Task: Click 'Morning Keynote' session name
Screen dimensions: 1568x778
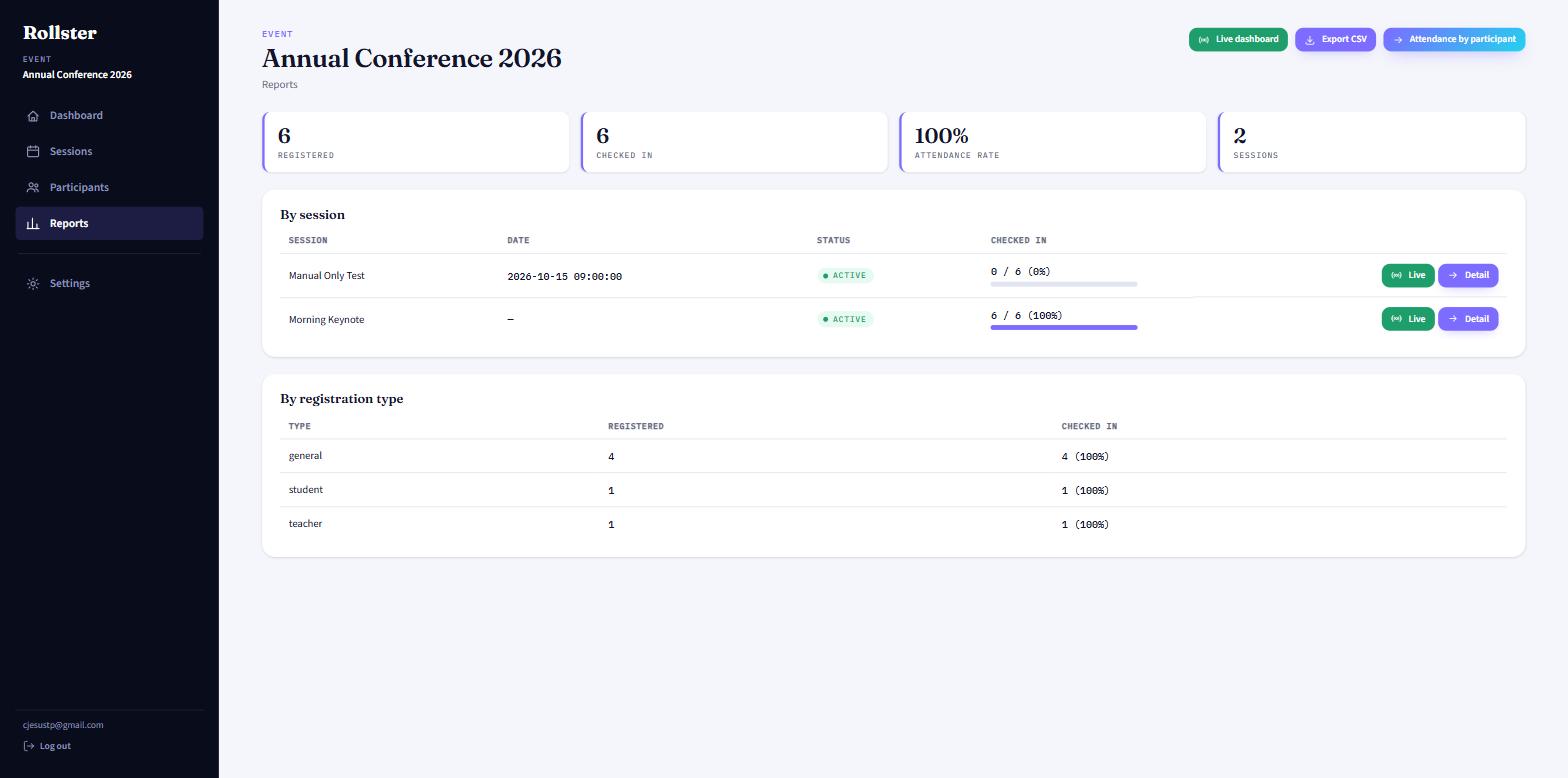Action: (x=327, y=320)
